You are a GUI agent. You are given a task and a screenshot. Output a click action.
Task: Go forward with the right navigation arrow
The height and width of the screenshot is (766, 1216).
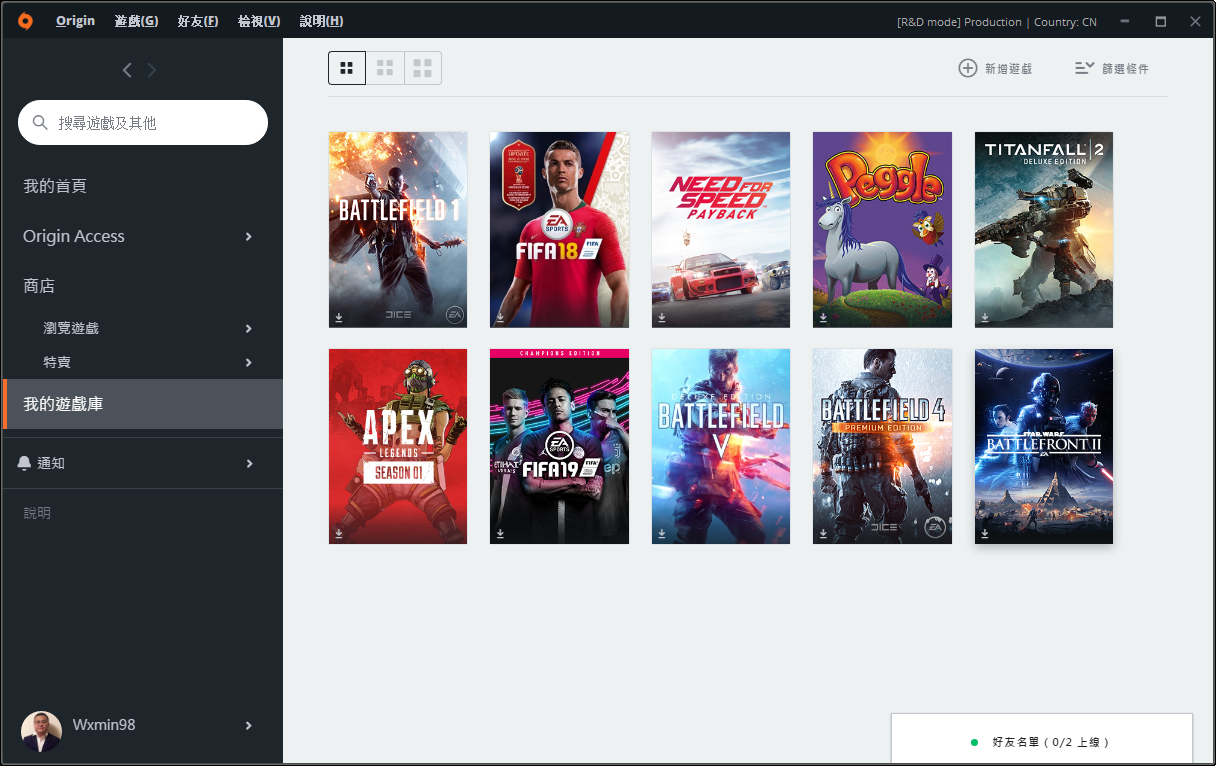tap(152, 70)
